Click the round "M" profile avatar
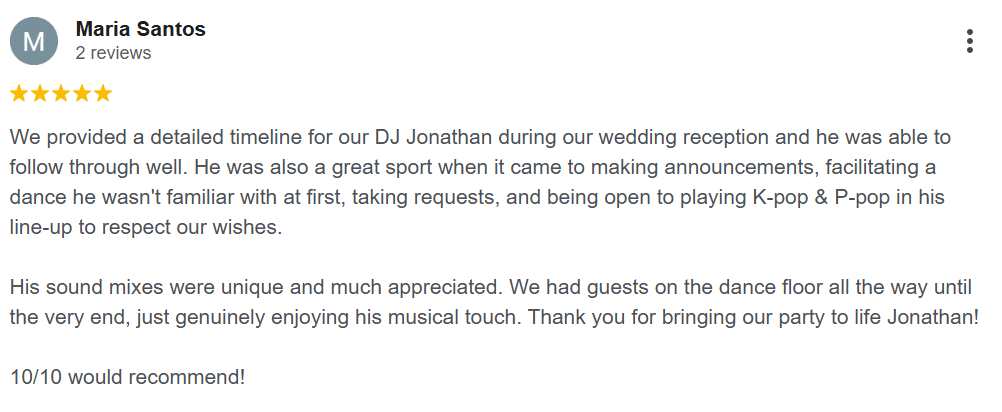Viewport: 1002px width, 412px height. point(34,41)
